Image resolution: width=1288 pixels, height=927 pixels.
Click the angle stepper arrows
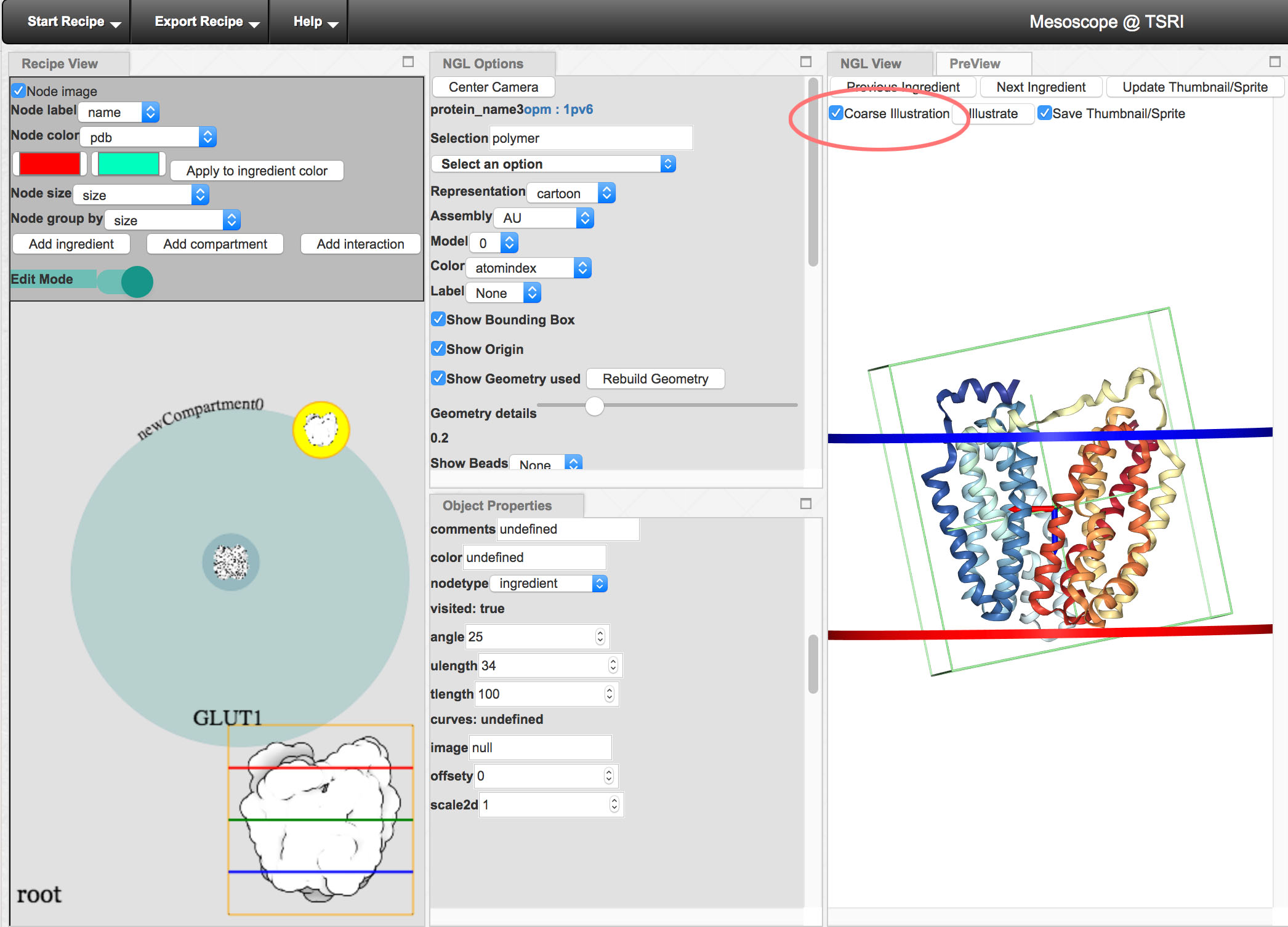(600, 637)
